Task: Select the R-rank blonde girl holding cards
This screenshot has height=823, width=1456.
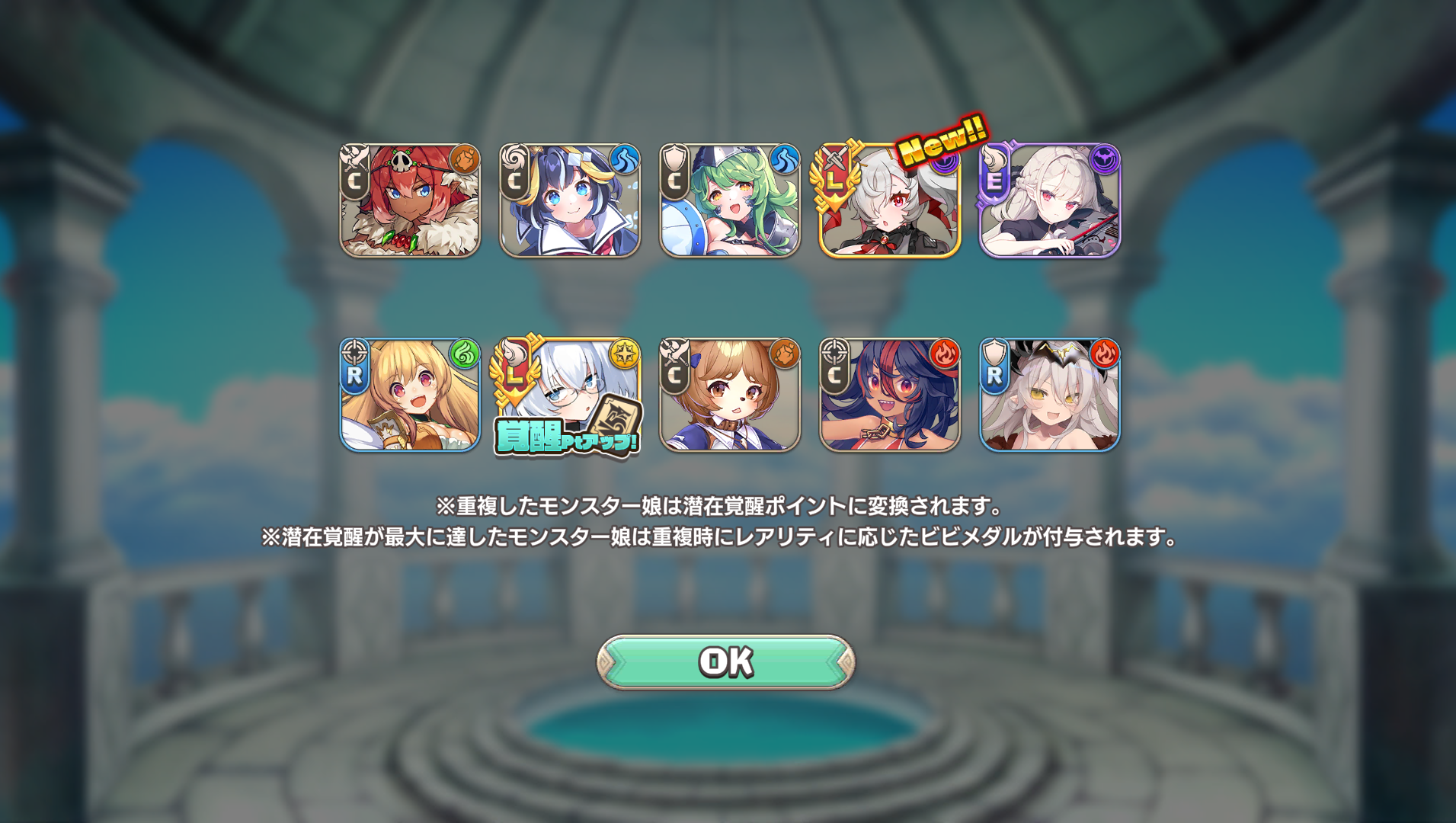Action: pos(410,395)
